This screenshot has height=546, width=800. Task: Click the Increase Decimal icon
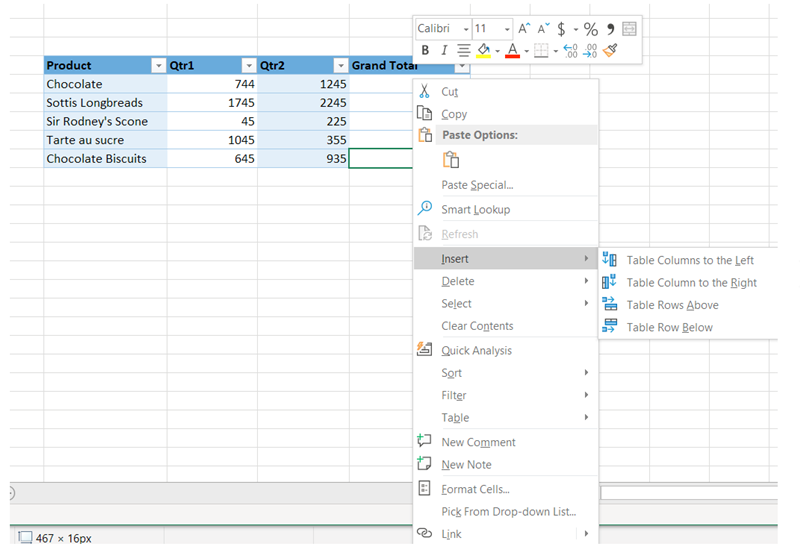570,50
